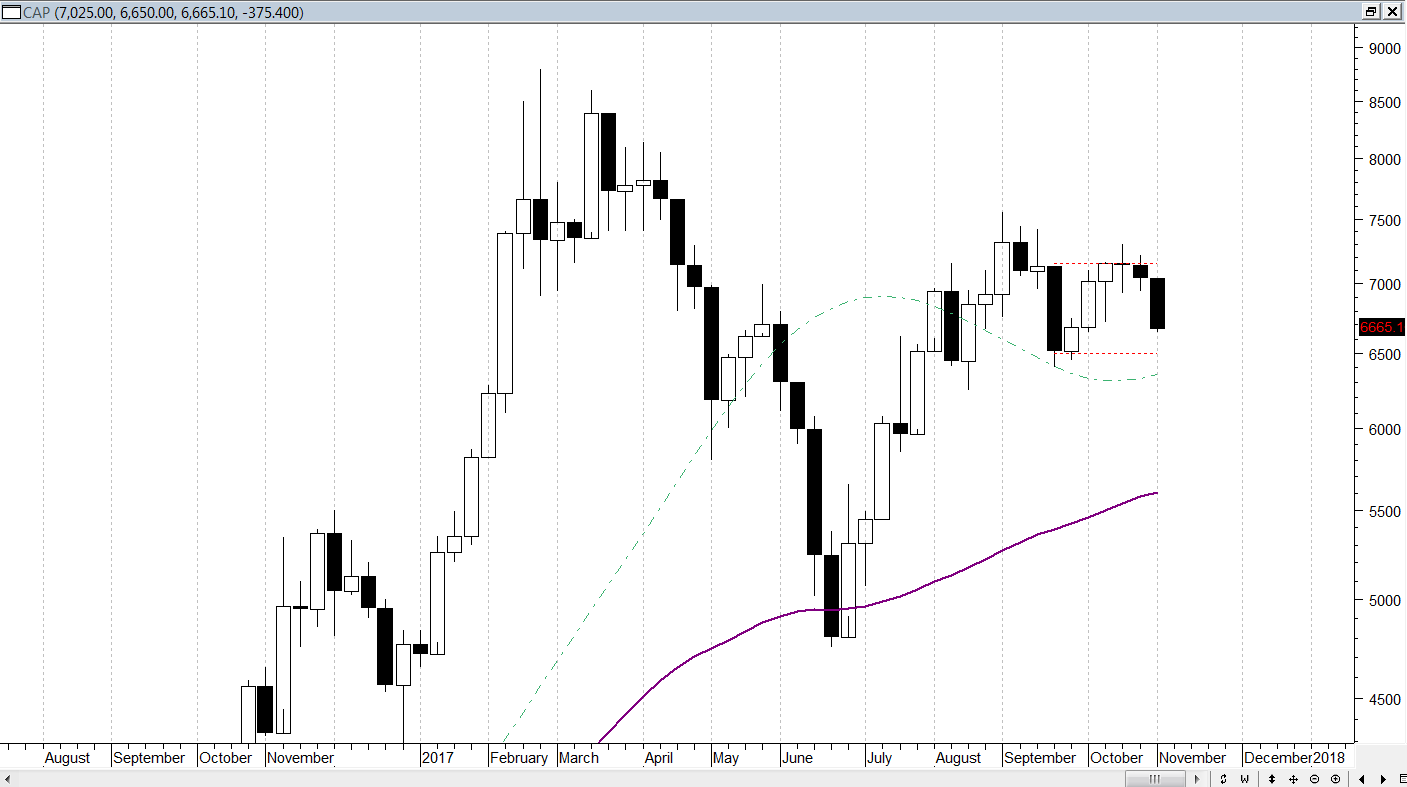Move chart forward with right triangle icon
Image resolution: width=1407 pixels, height=787 pixels.
point(1384,779)
